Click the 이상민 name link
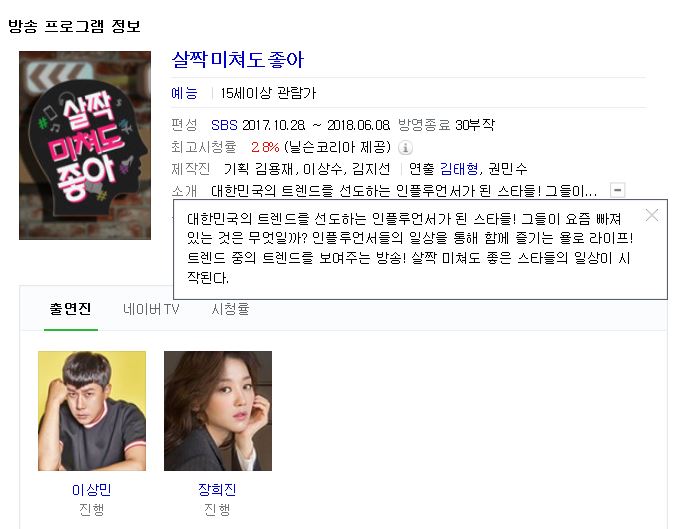Screen dimensions: 699x529 point(92,490)
